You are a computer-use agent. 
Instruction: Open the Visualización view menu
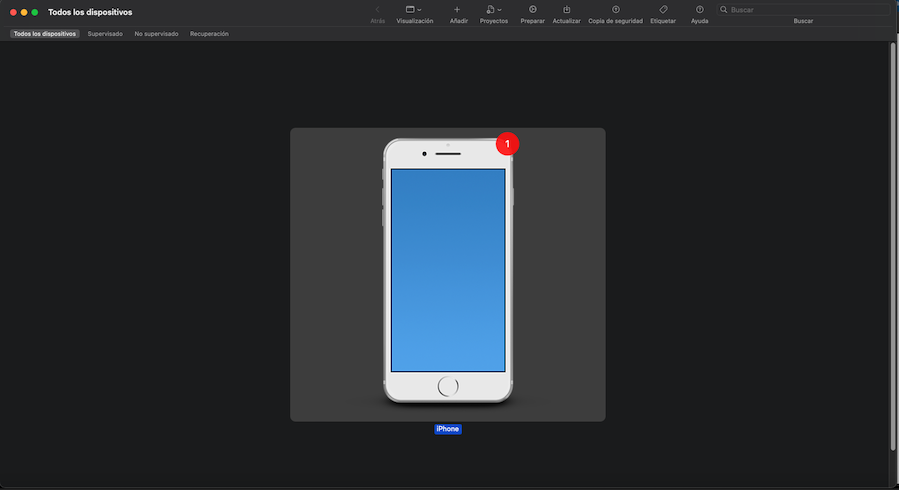point(414,10)
